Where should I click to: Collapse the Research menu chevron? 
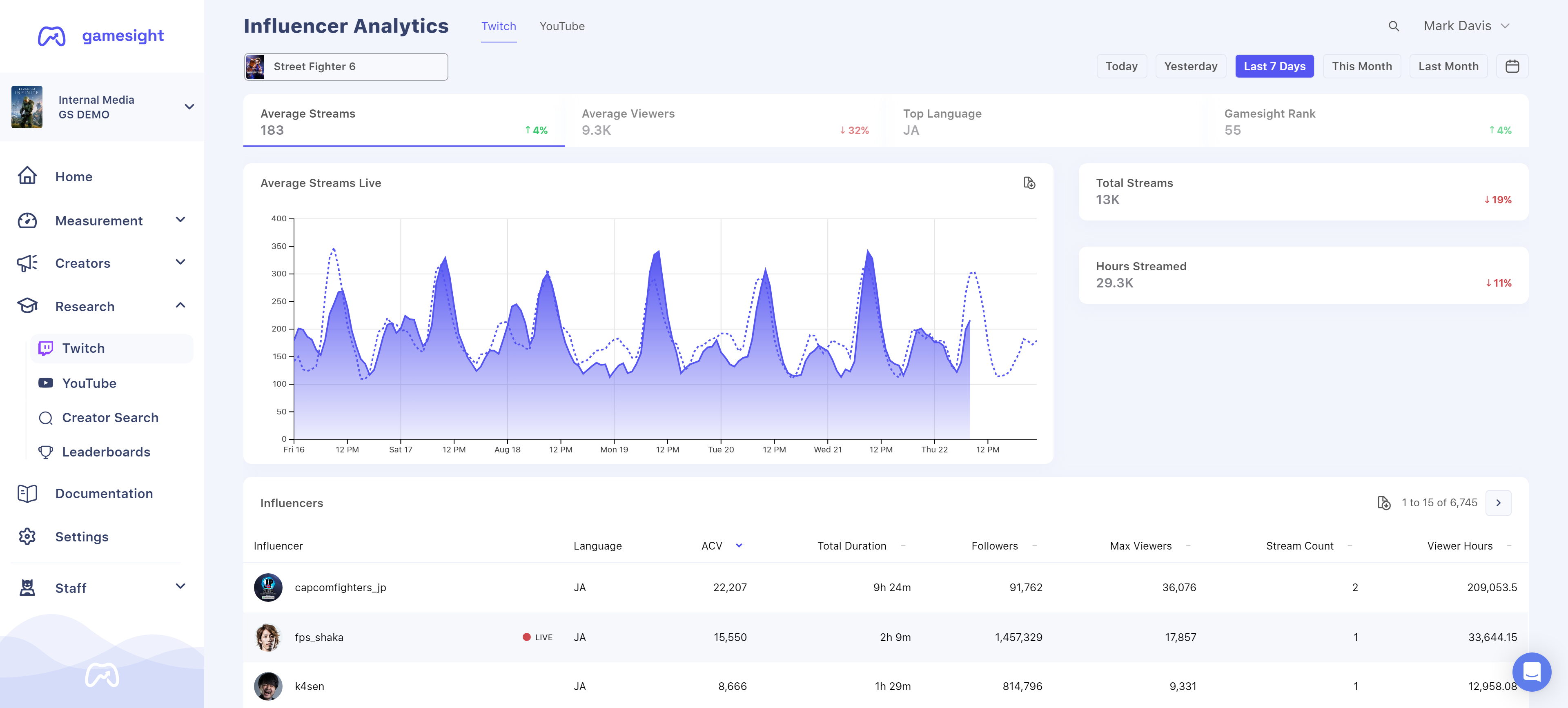180,305
